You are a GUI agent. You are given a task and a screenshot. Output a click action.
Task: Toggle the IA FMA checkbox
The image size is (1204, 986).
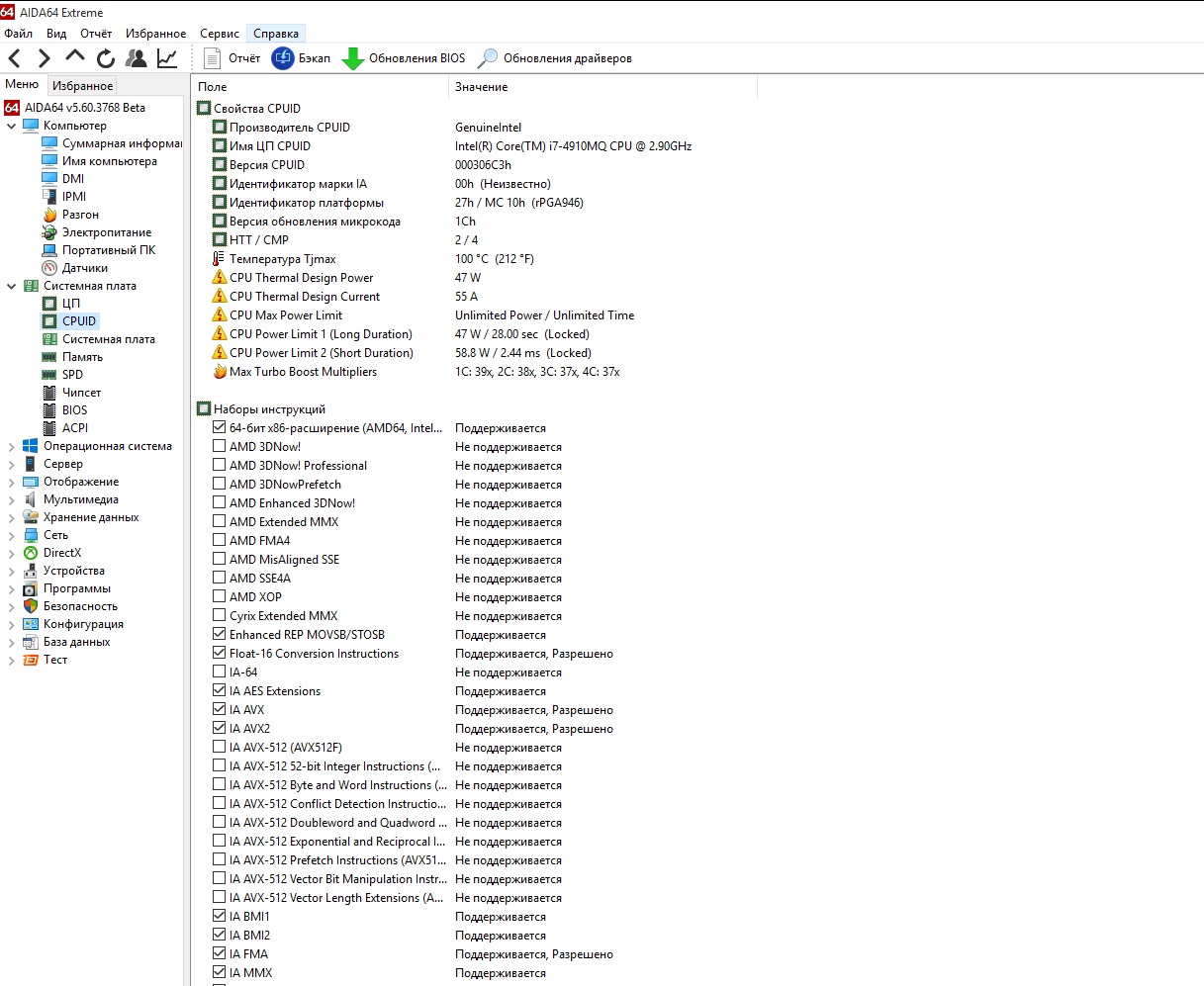220,954
